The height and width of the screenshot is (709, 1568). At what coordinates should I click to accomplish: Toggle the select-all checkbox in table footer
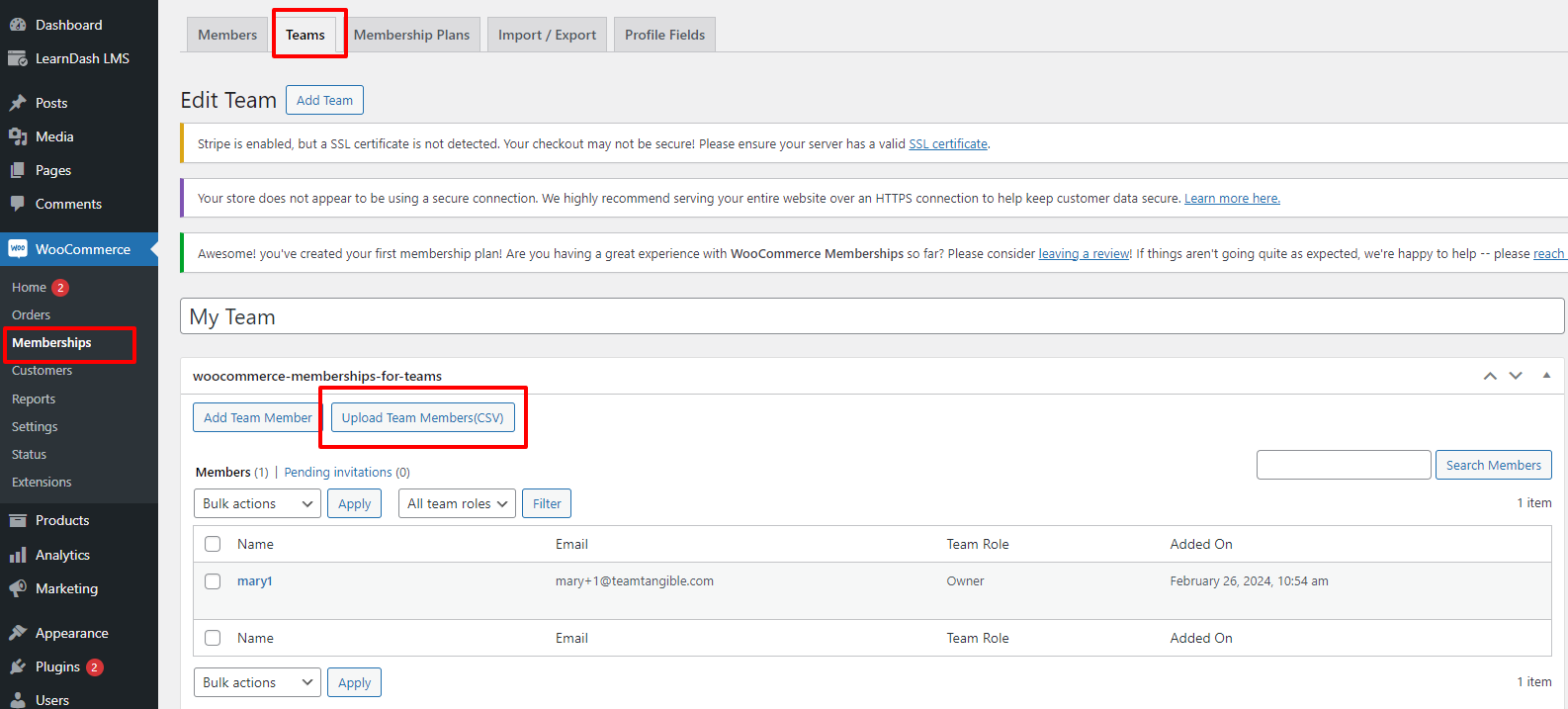tap(213, 638)
